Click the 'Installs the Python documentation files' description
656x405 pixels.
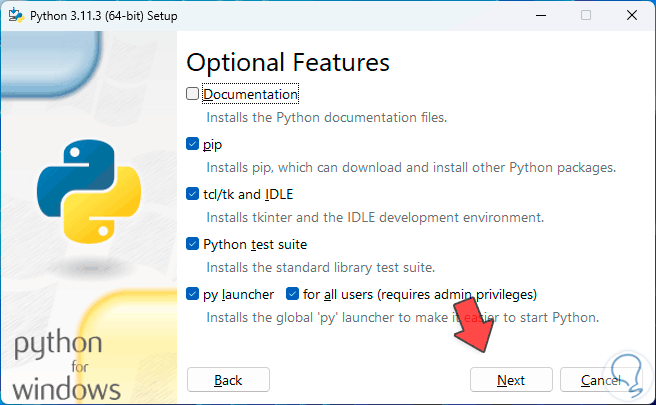[x=326, y=117]
